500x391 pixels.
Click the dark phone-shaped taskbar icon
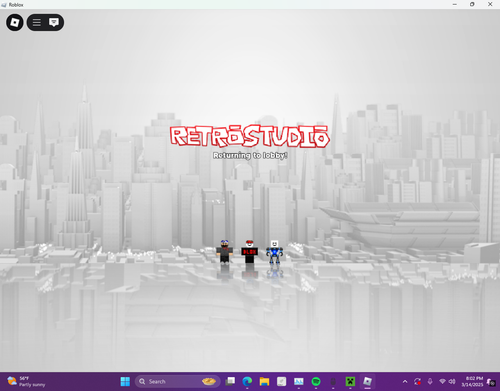(x=333, y=381)
